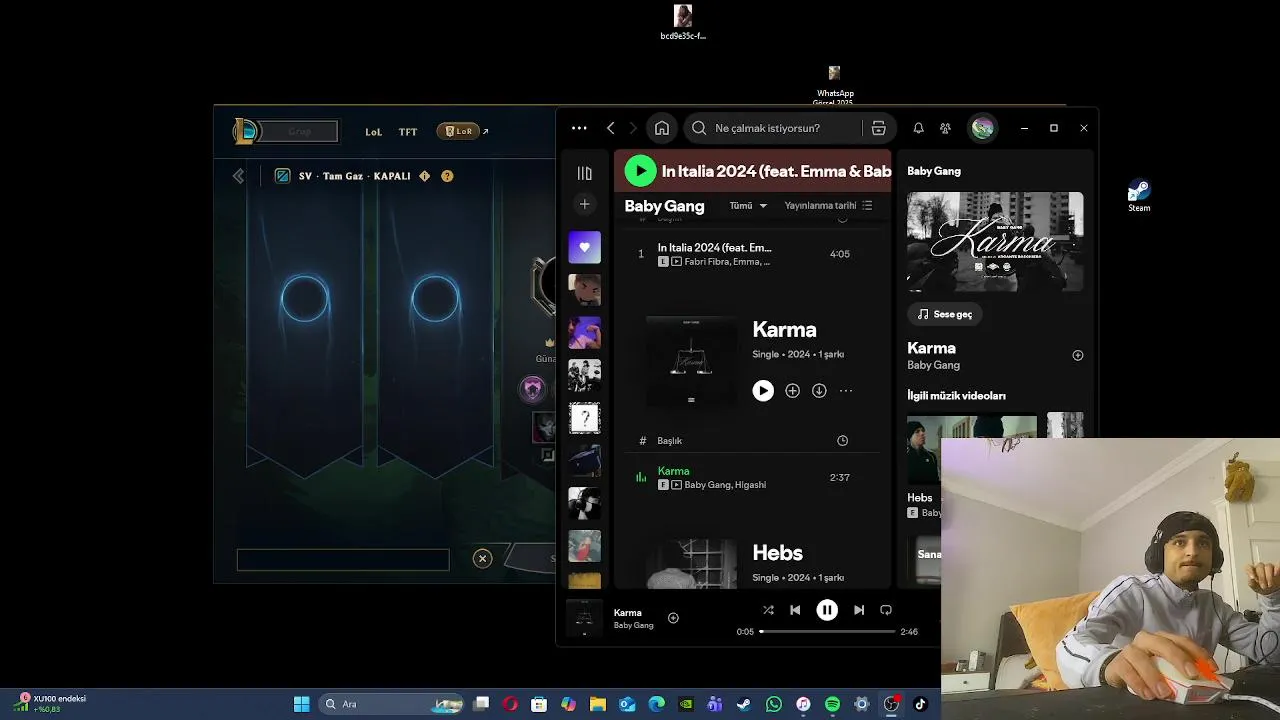This screenshot has width=1280, height=720.
Task: Switch to LoL tab in Riot client
Action: [x=373, y=132]
